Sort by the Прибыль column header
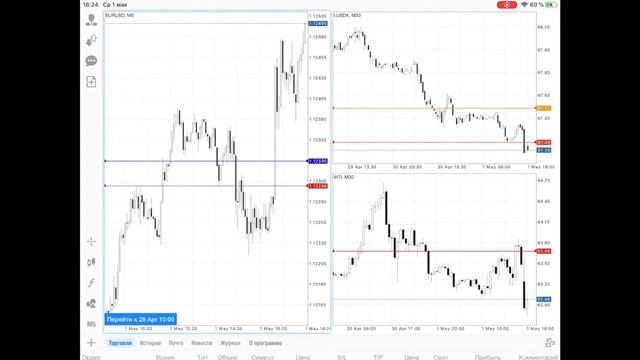640x360 pixels. (488, 358)
